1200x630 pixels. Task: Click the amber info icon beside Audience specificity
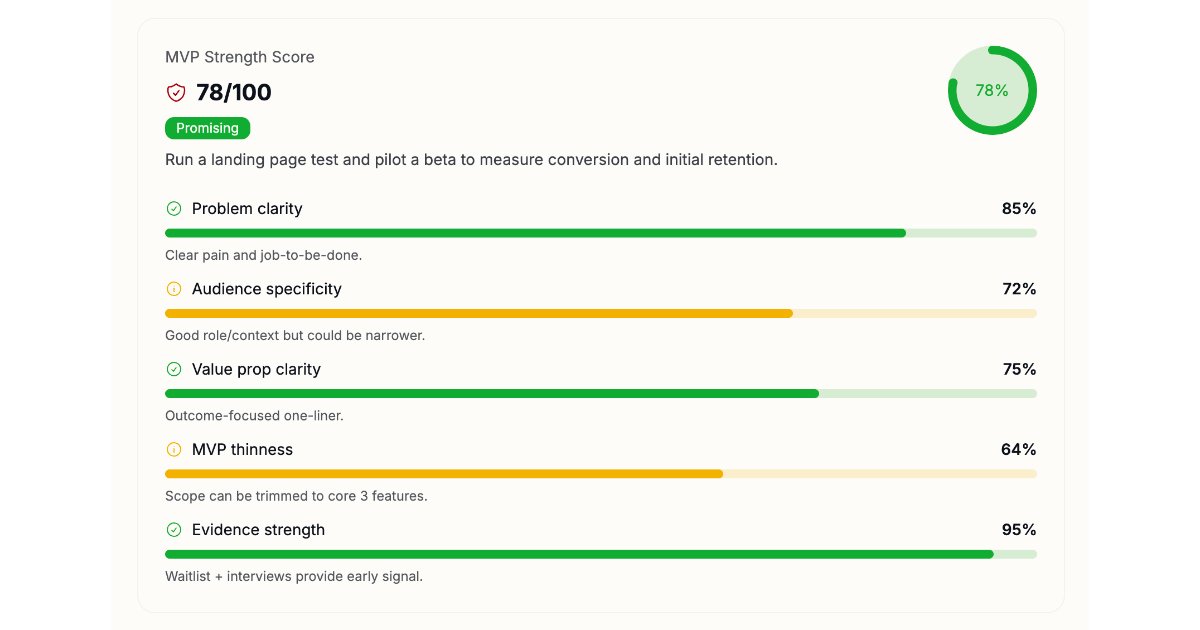pos(172,289)
